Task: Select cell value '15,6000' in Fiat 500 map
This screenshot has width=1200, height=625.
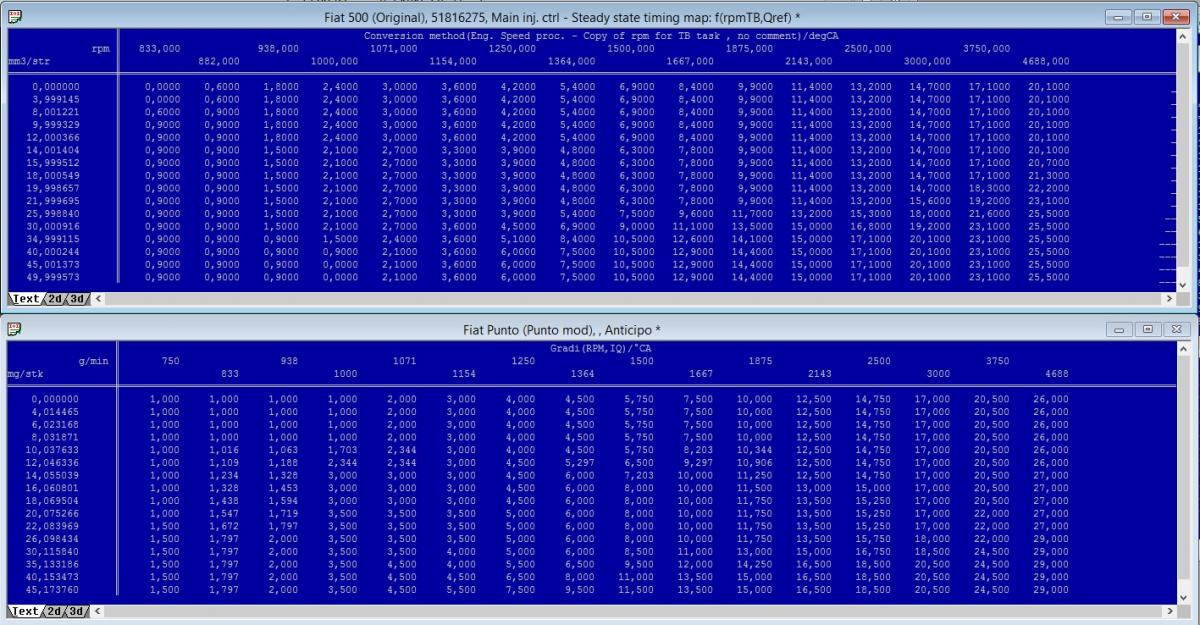Action: 930,201
